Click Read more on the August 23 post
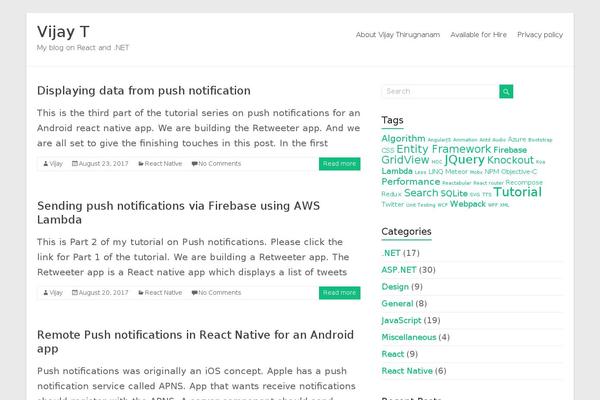 339,164
